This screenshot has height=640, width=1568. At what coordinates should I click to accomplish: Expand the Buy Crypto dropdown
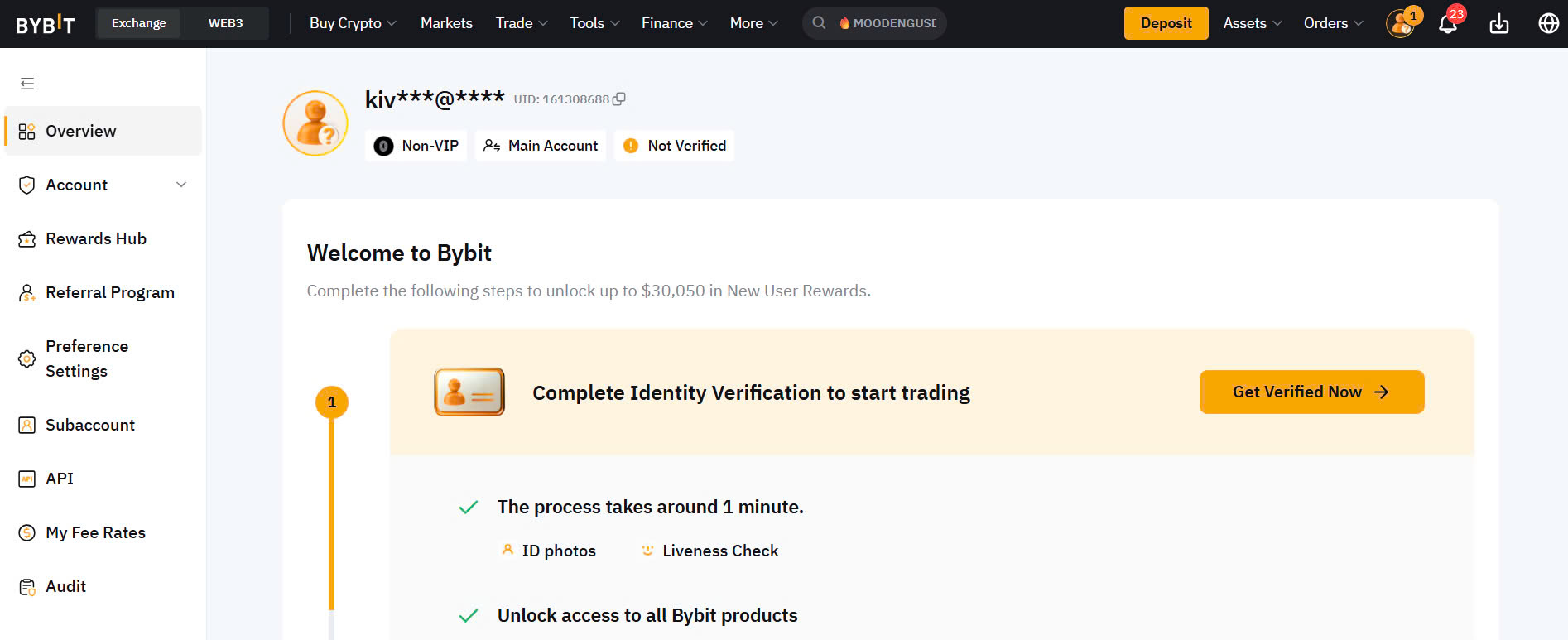[x=353, y=23]
